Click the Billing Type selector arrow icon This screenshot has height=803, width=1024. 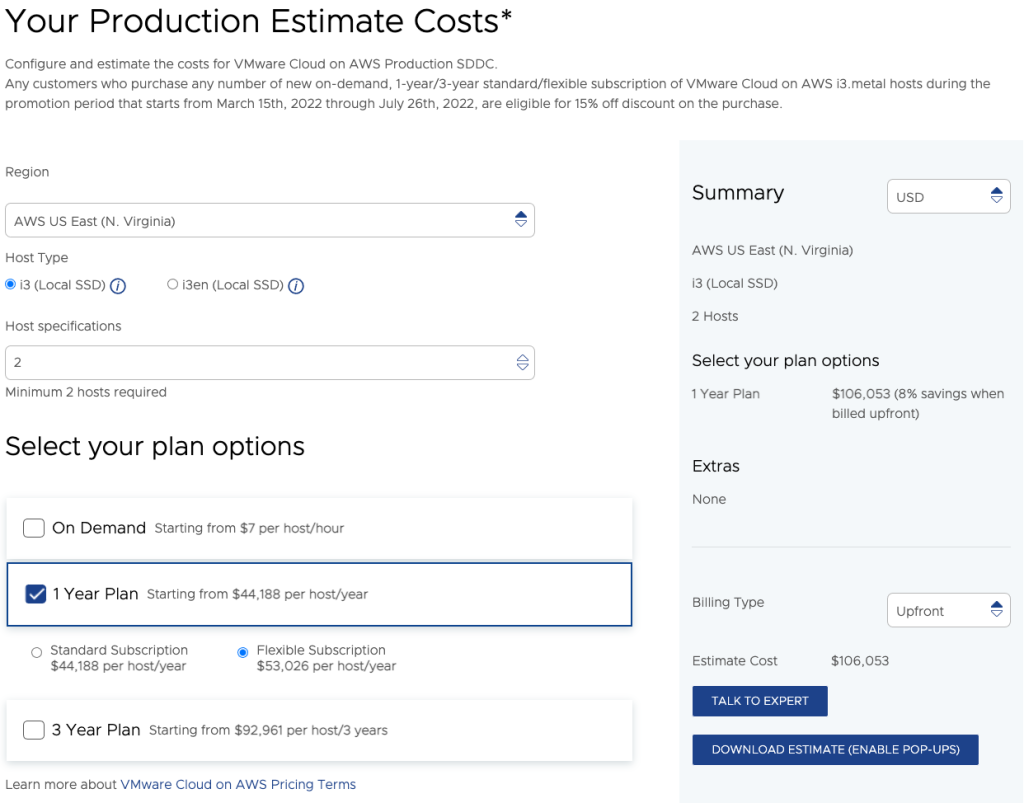[x=997, y=611]
